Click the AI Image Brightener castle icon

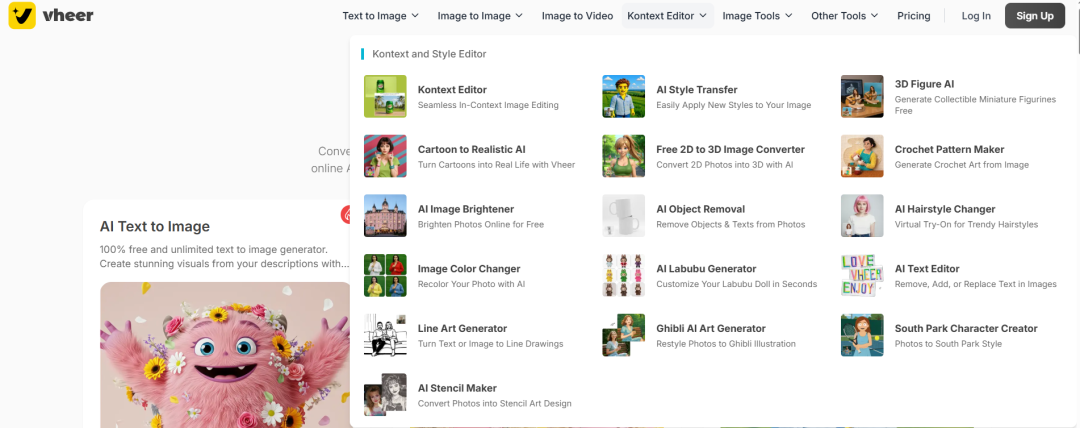[x=385, y=216]
